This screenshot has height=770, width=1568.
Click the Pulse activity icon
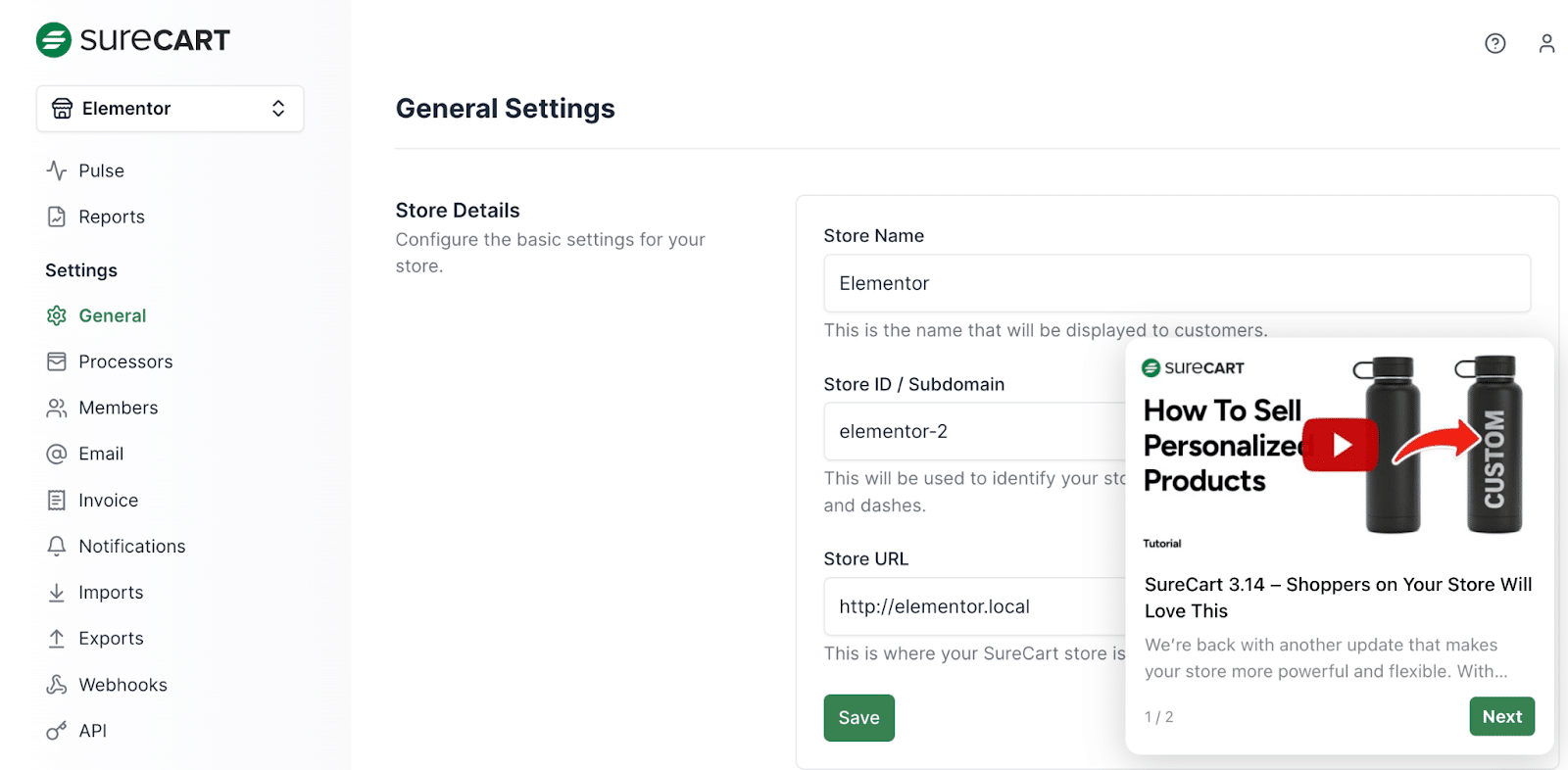point(57,170)
